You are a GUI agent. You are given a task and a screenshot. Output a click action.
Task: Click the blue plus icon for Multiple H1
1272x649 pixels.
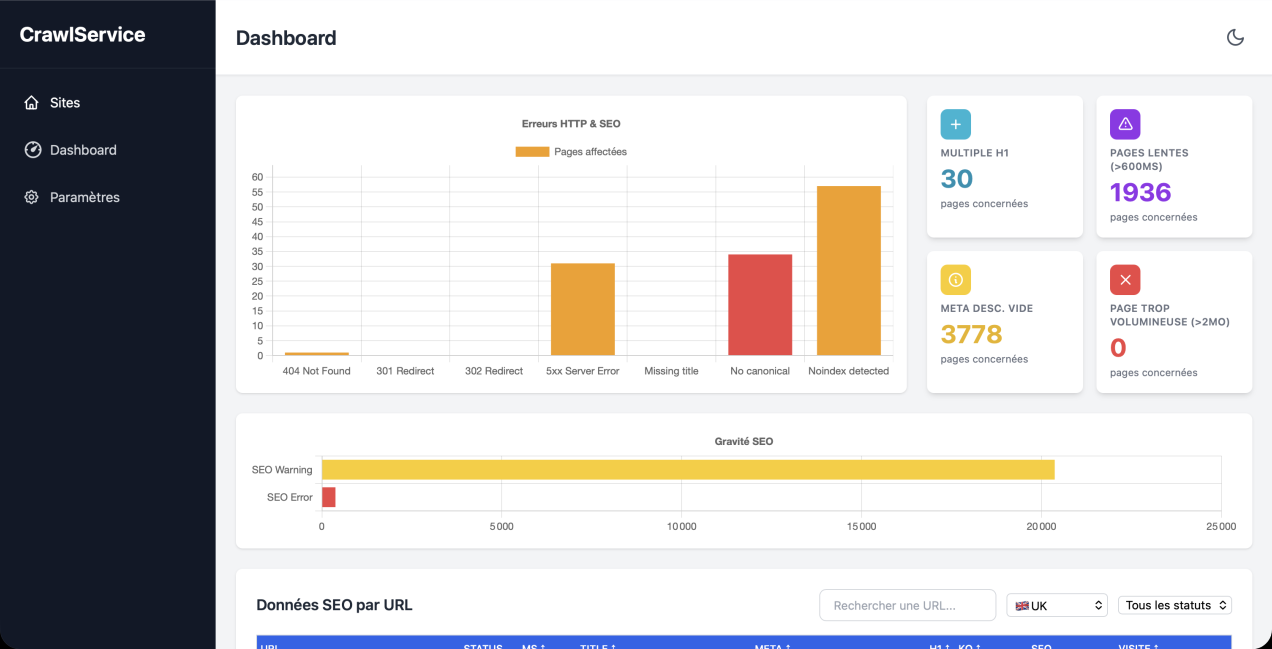pyautogui.click(x=955, y=124)
